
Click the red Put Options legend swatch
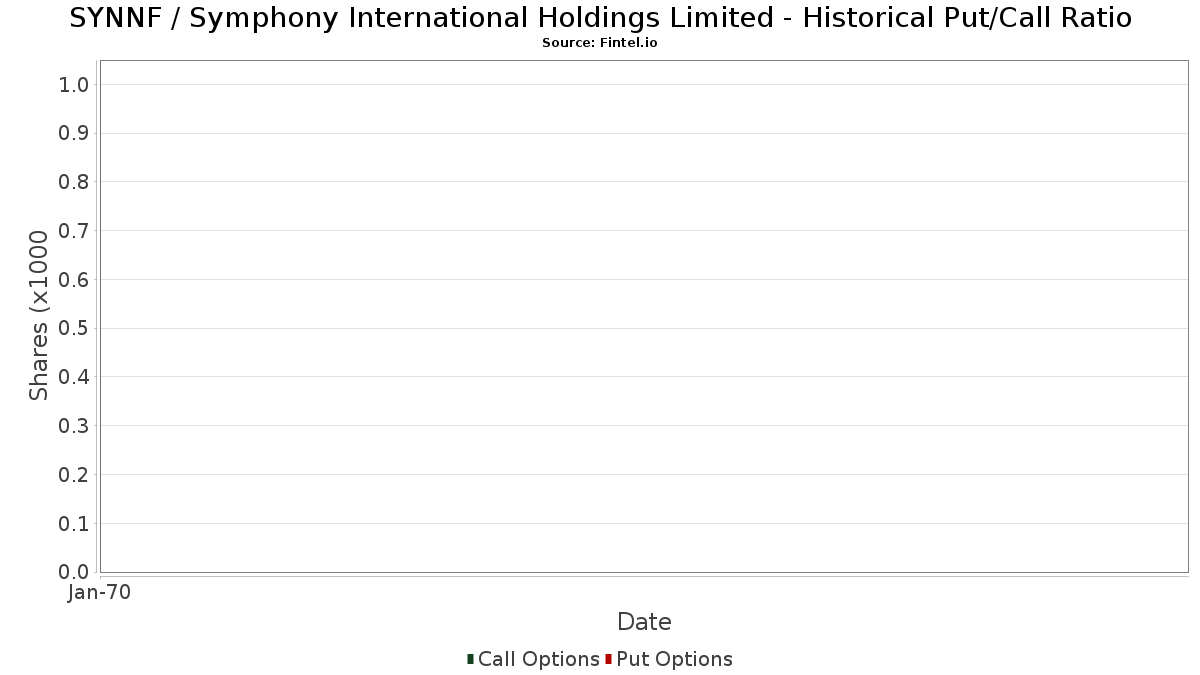point(608,659)
